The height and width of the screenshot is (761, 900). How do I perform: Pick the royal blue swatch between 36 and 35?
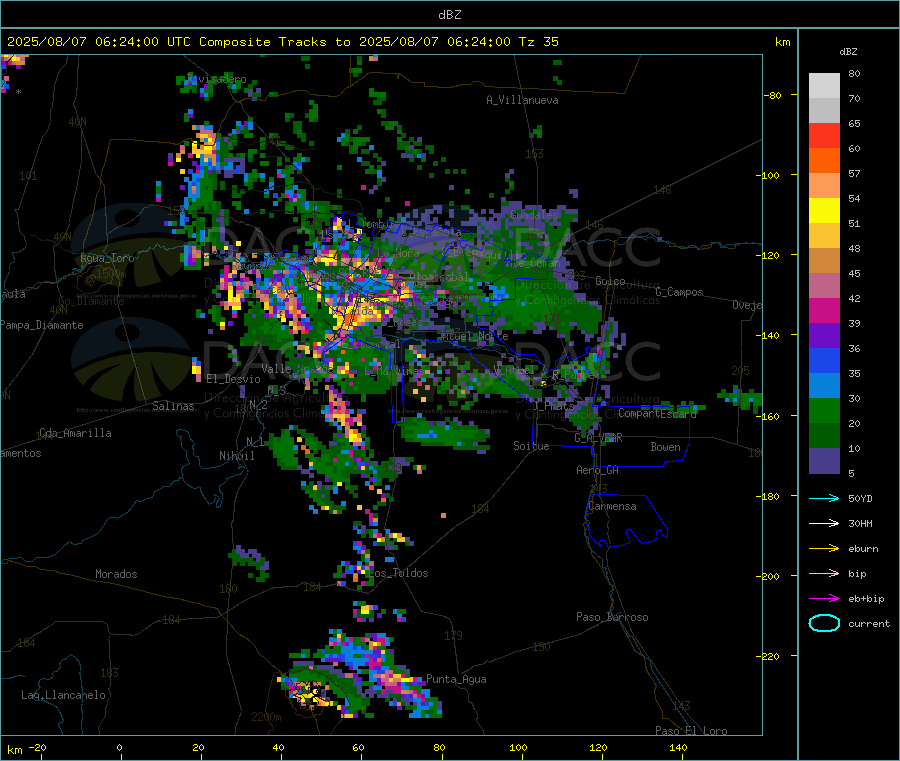824,360
